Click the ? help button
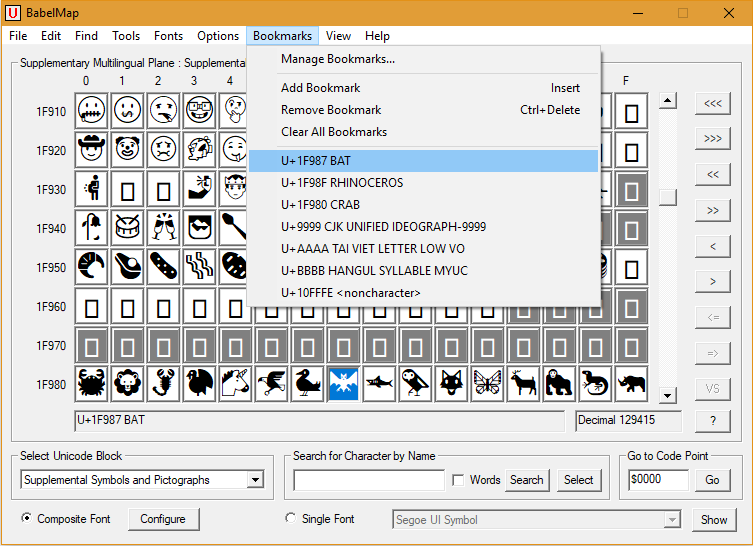The width and height of the screenshot is (753, 546). pyautogui.click(x=713, y=421)
